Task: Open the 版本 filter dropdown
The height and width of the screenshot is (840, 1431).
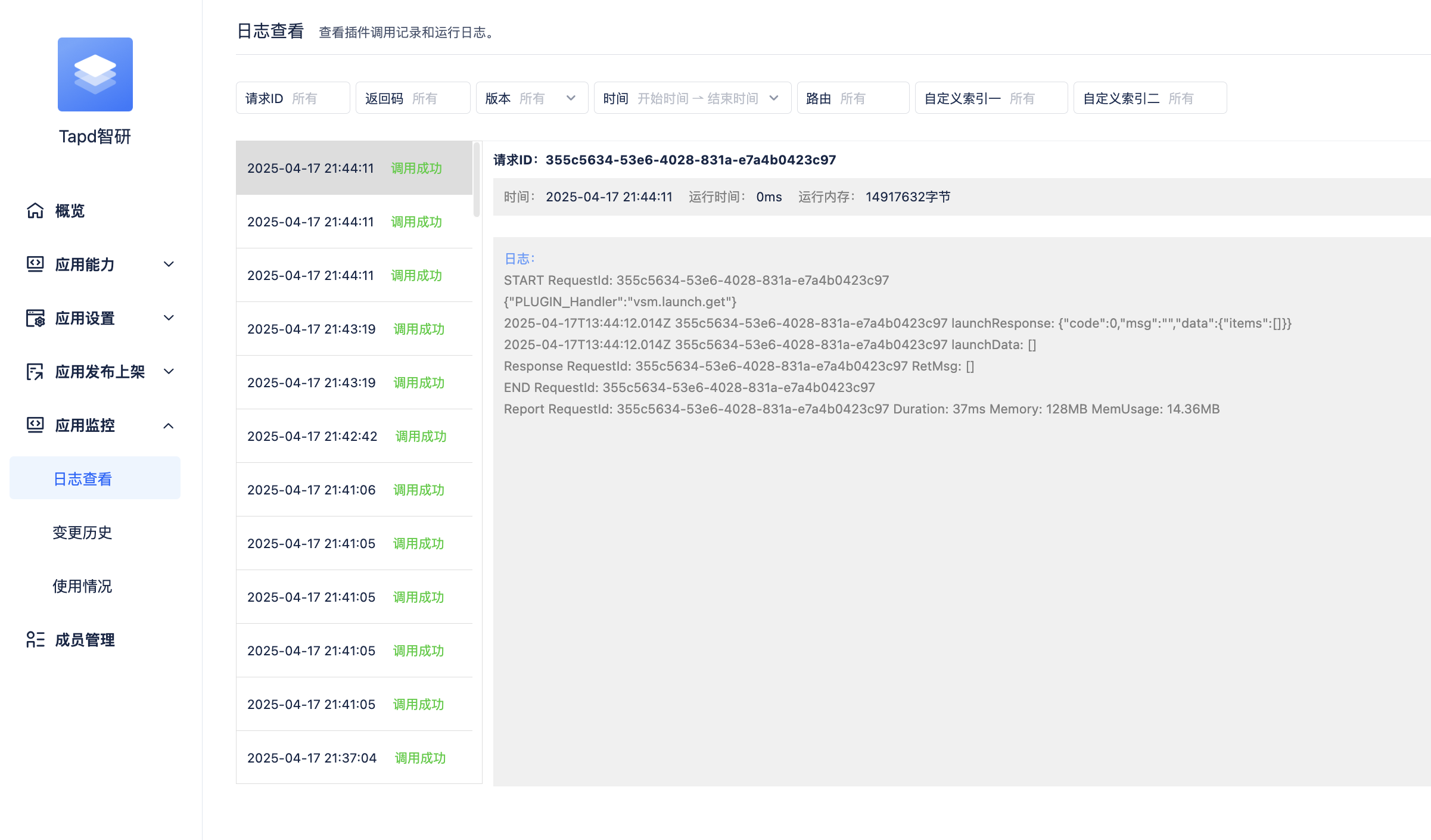Action: [531, 98]
